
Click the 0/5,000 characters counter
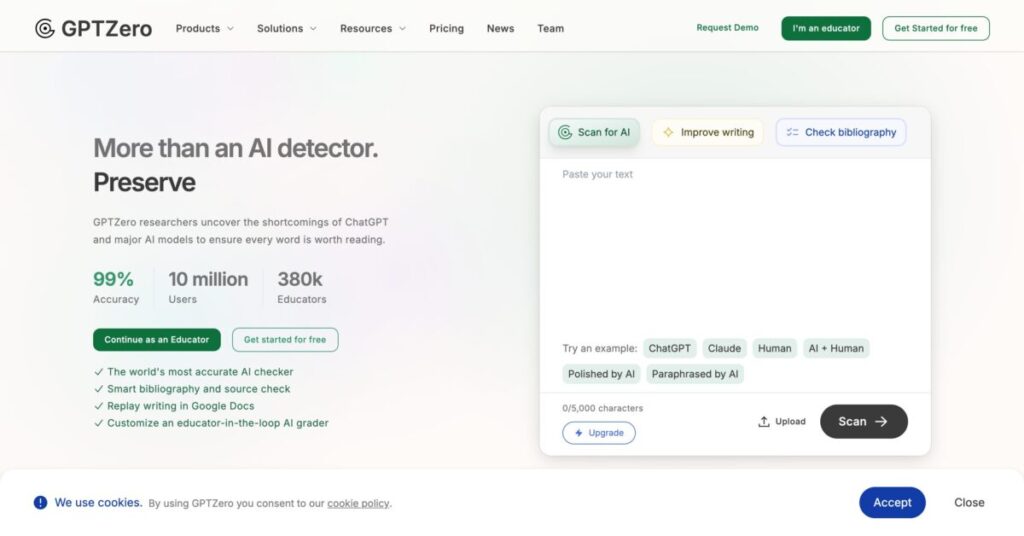point(603,408)
